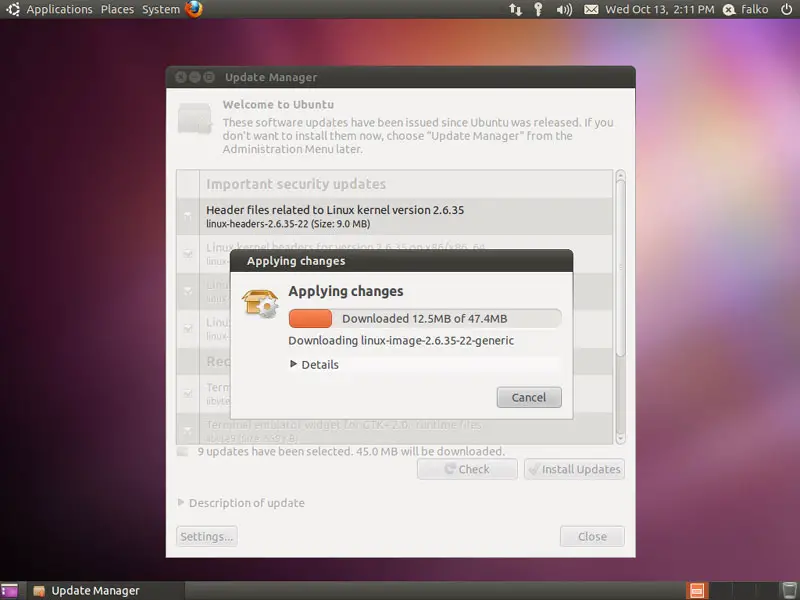Open the Applications menu
Image resolution: width=800 pixels, height=600 pixels.
(x=59, y=9)
